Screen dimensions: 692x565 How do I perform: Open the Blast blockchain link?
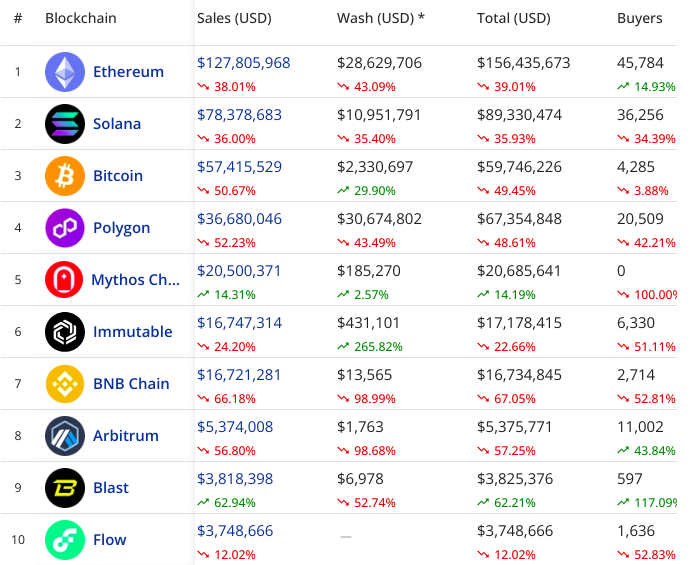click(x=111, y=488)
